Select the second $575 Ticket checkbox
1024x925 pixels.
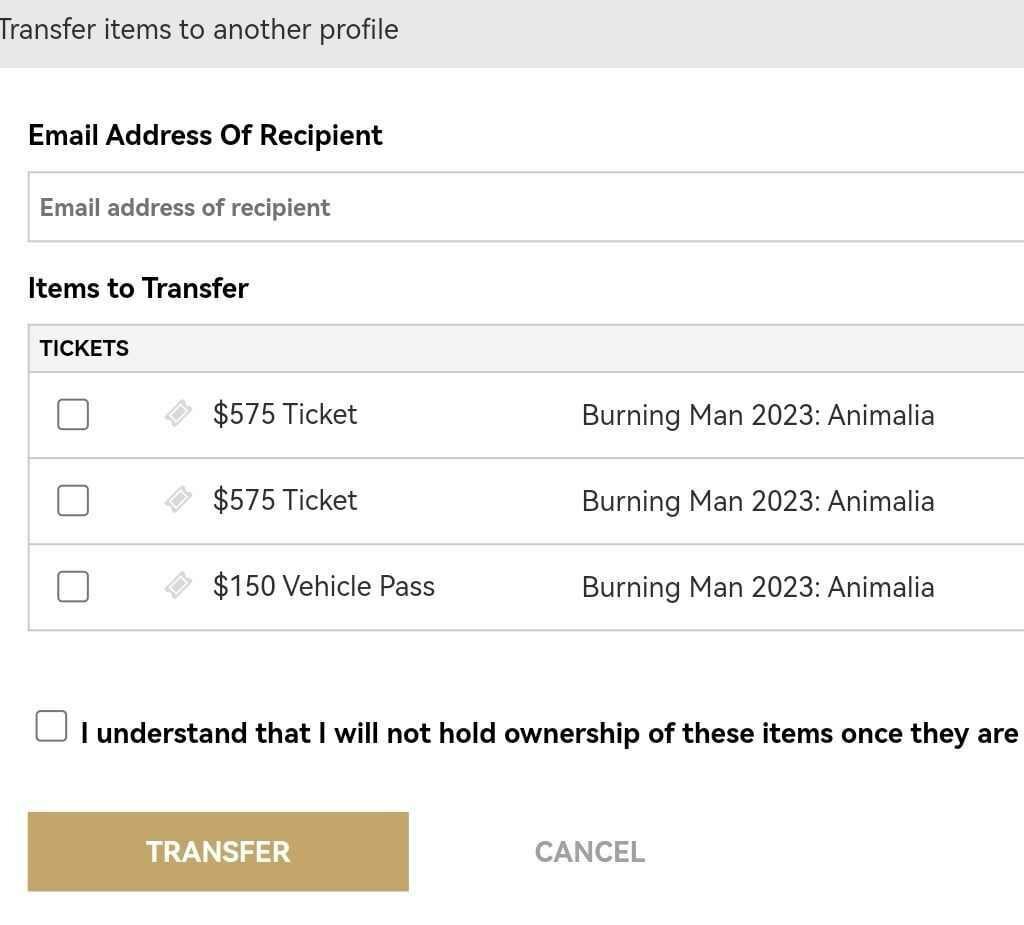click(x=73, y=500)
